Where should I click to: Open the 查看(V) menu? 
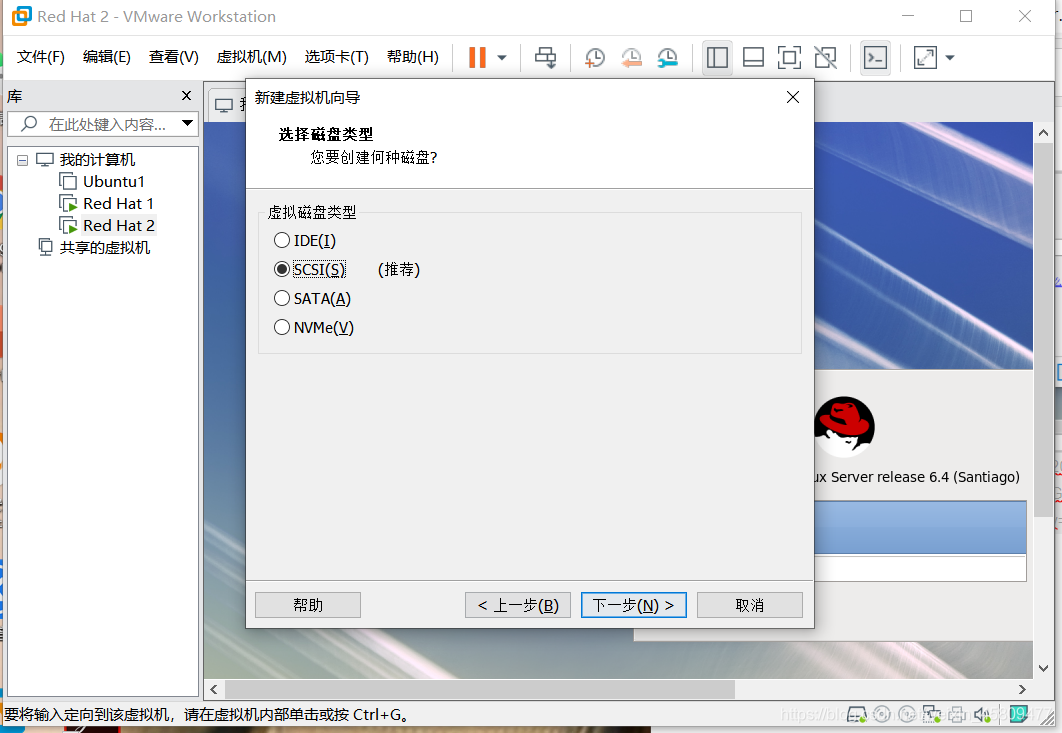tap(173, 57)
